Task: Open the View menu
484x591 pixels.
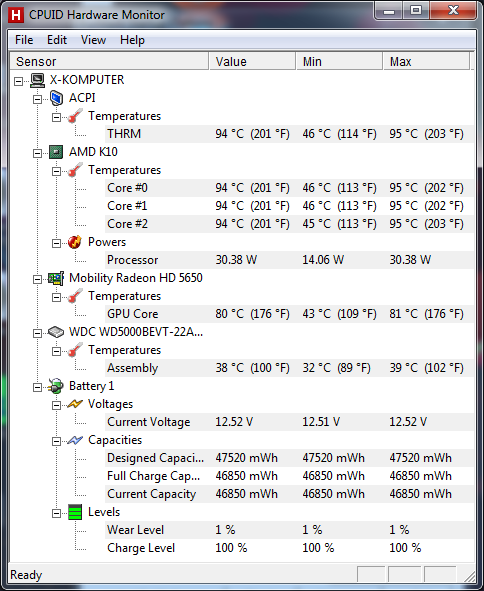Action: click(x=93, y=40)
